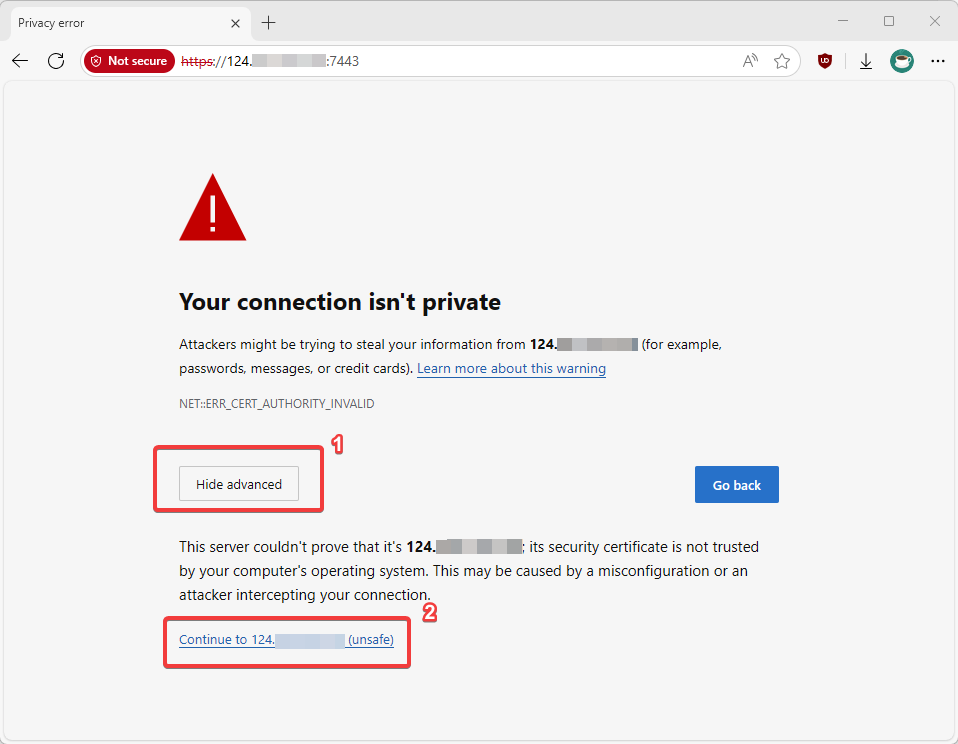
Task: Open the uBlock Origin shield extension icon
Action: tap(825, 60)
